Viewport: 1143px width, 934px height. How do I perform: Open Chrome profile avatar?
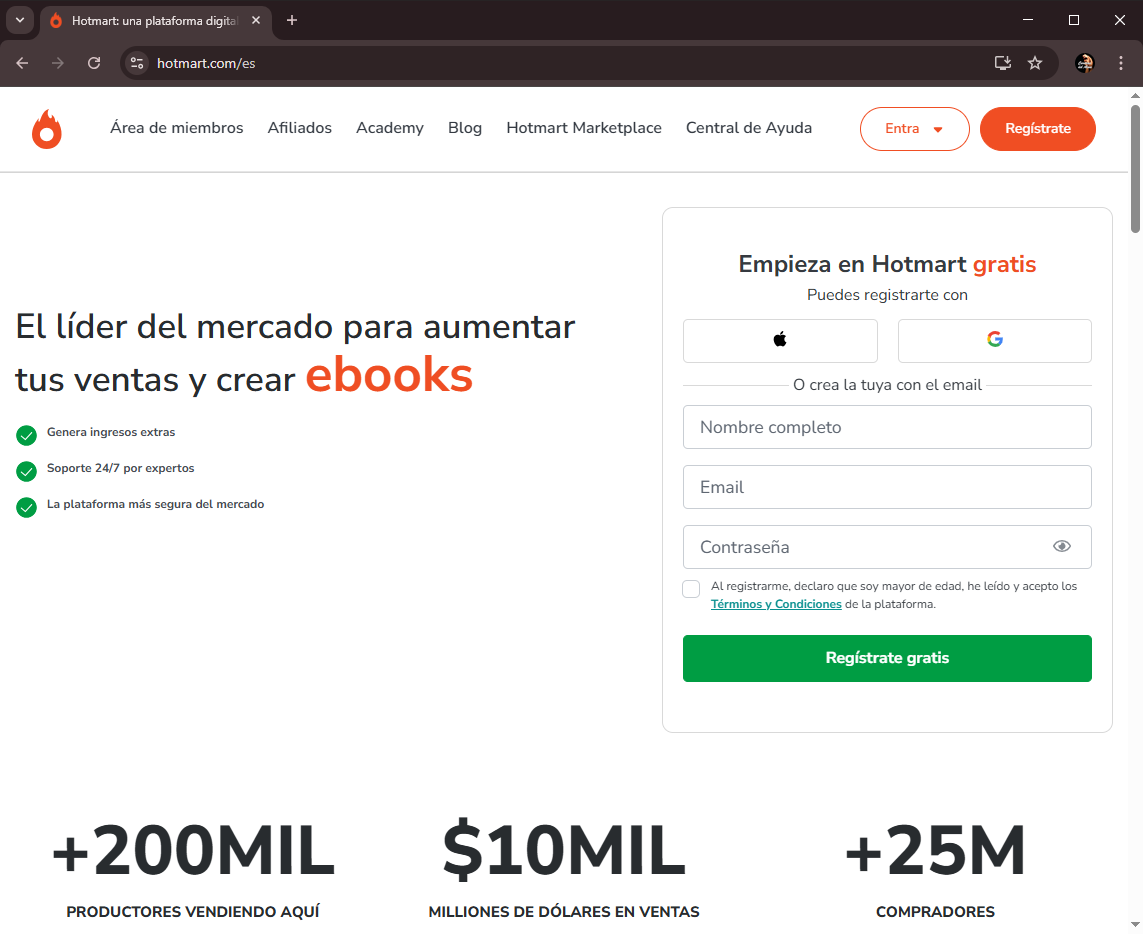pos(1085,63)
